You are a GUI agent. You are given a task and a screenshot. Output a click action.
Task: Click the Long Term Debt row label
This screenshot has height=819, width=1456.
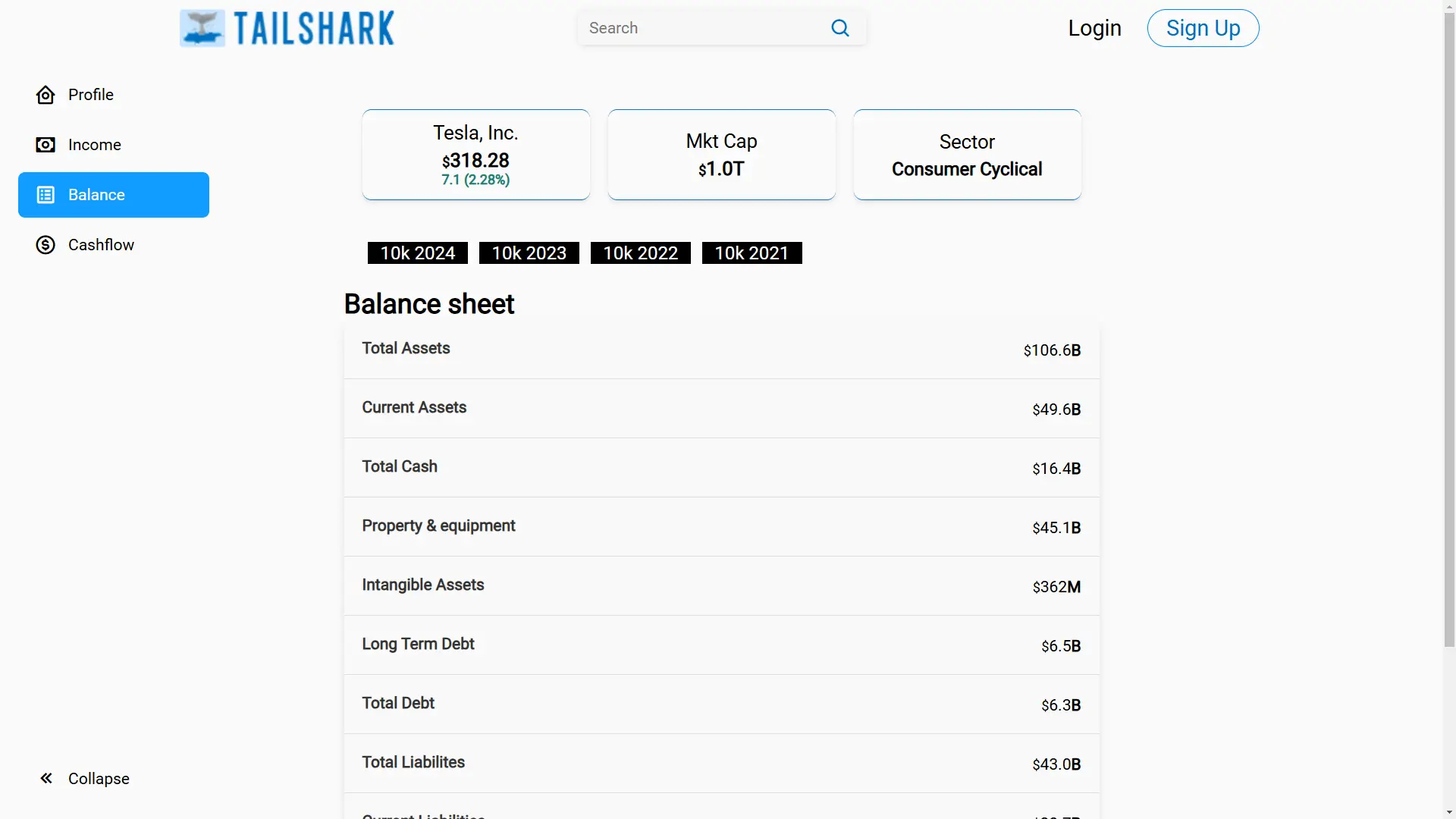418,644
